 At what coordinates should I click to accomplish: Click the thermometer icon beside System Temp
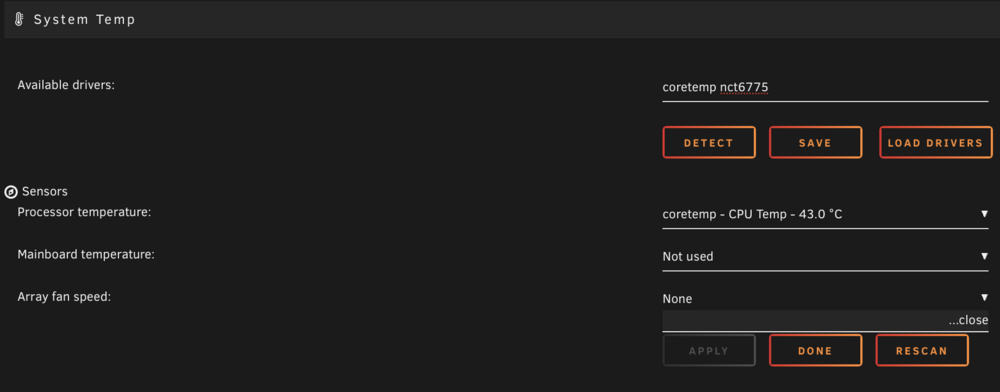19,20
